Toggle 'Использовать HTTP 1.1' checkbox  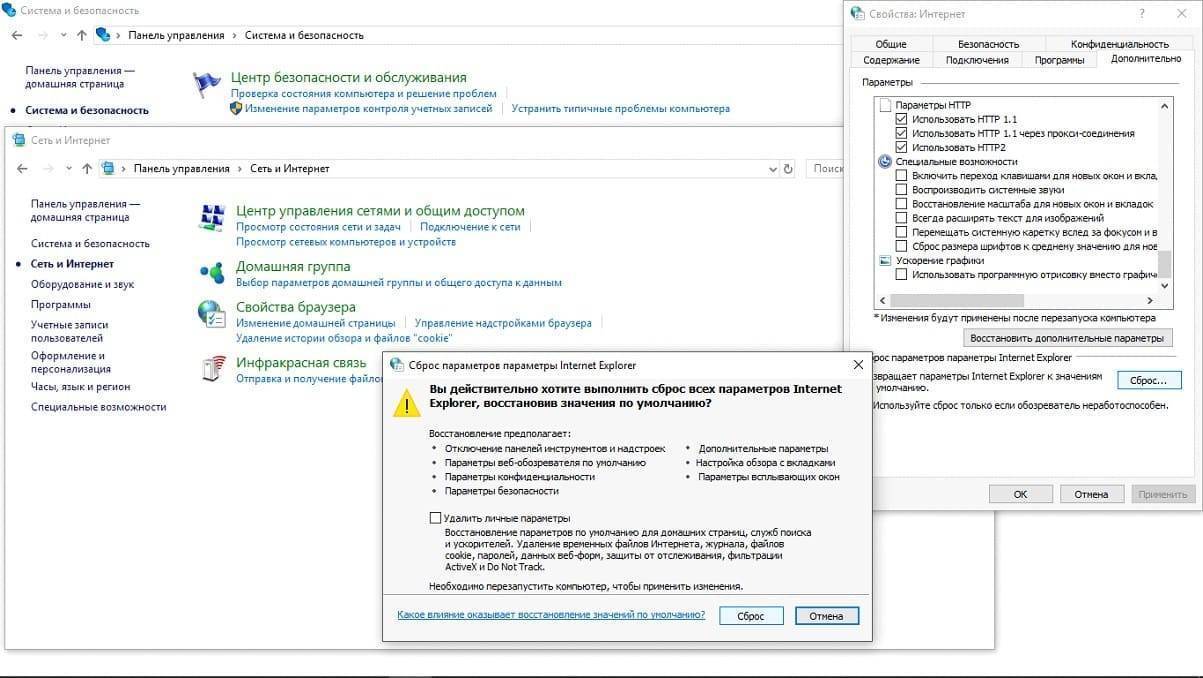click(x=901, y=119)
